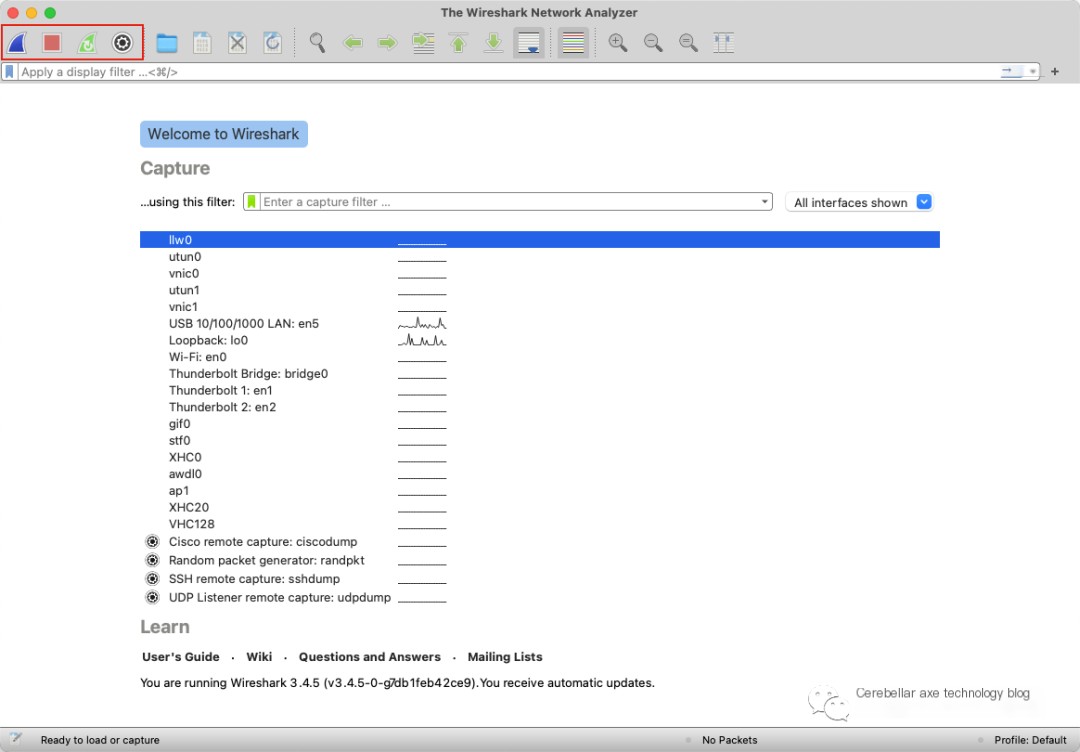Open Questions and Answers link
1080x752 pixels.
tap(369, 657)
